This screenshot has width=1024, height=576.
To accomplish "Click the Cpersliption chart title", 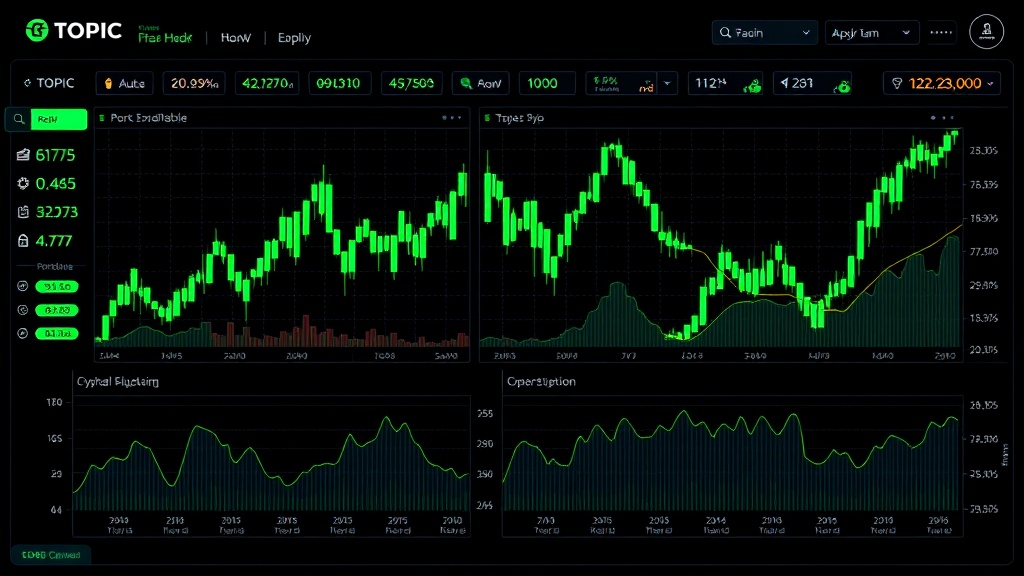I will click(x=541, y=381).
